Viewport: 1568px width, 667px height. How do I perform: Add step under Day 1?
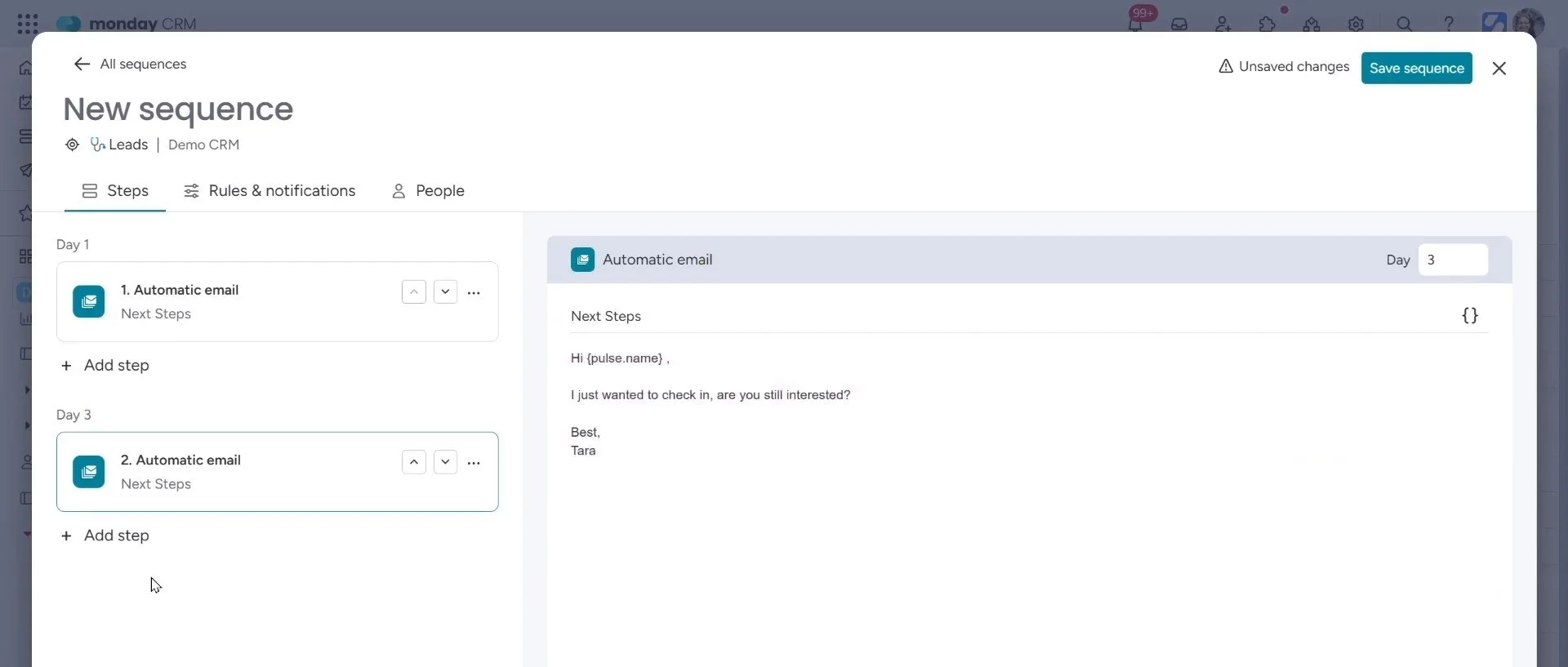tap(105, 366)
